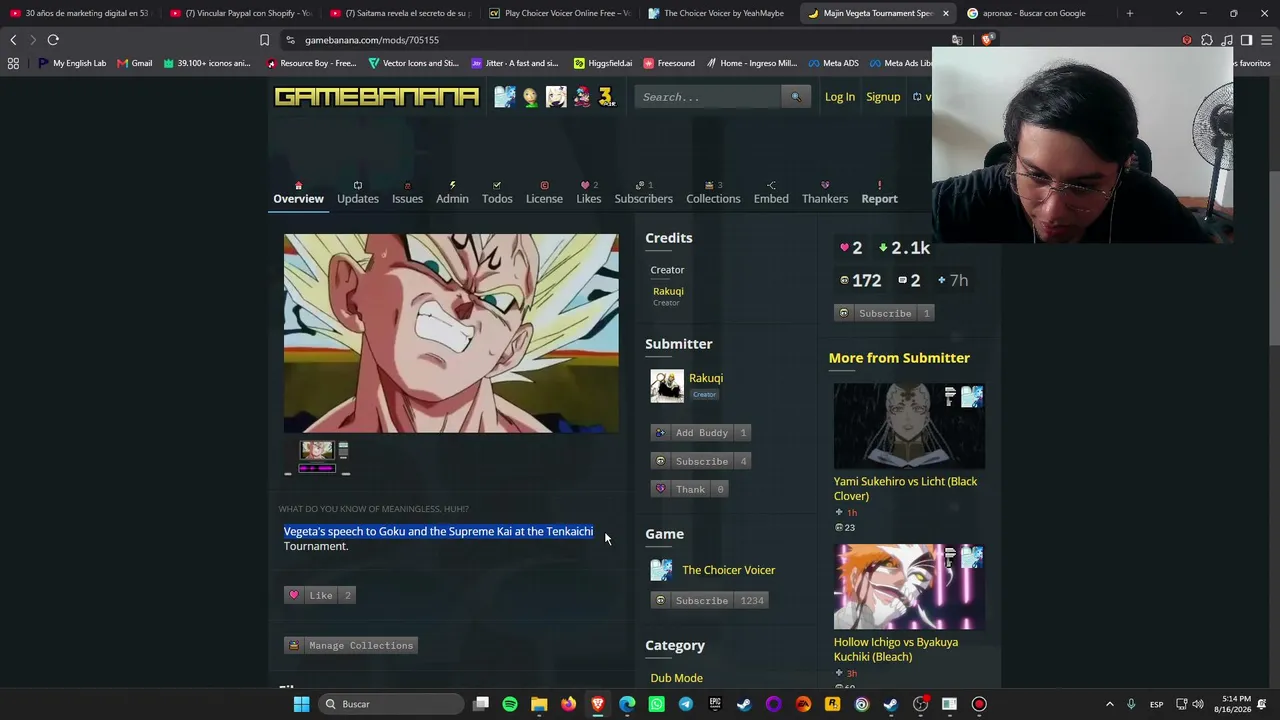This screenshot has width=1280, height=720.
Task: Open Firefox from the taskbar
Action: point(568,704)
